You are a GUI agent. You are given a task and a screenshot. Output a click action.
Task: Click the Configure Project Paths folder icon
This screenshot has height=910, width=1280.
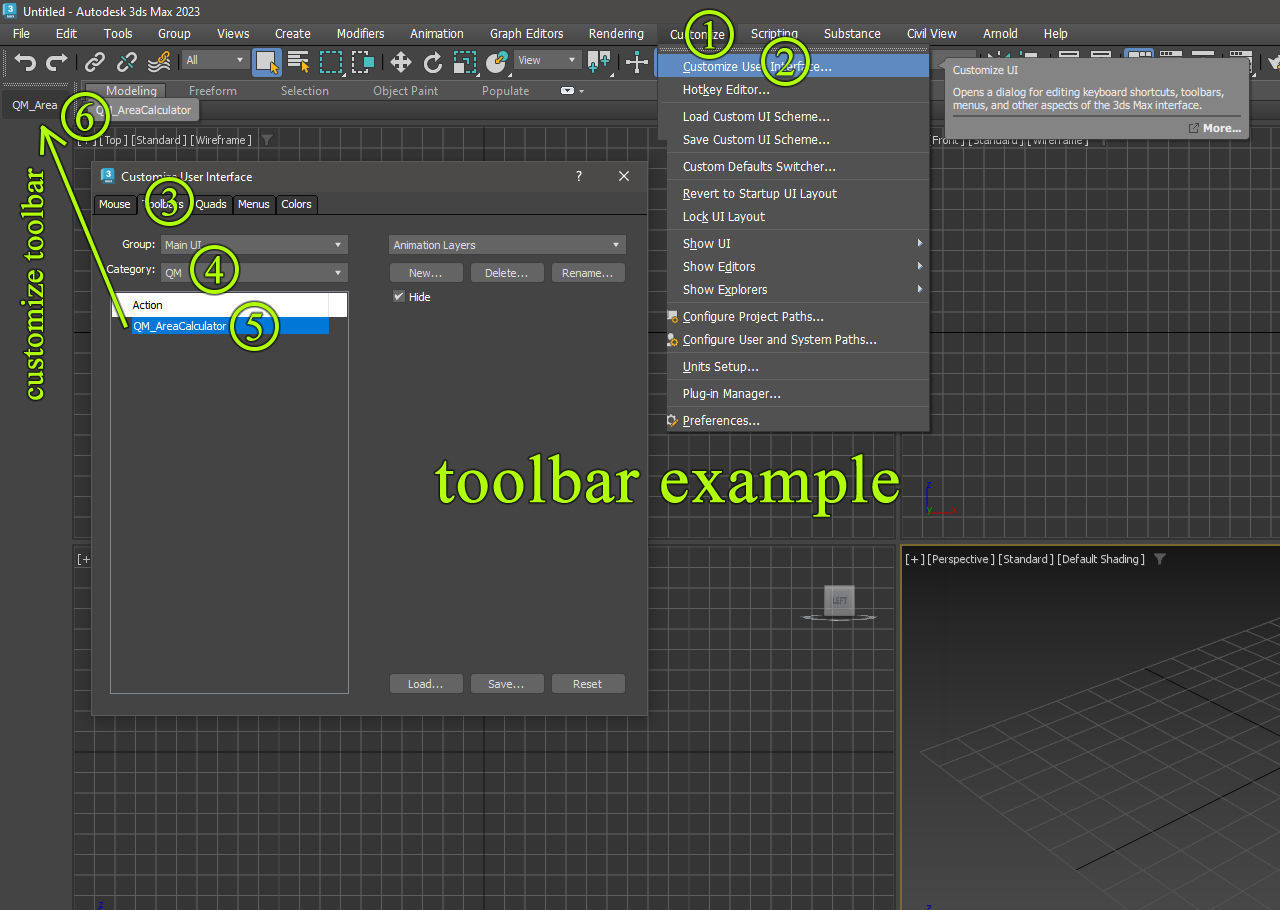click(x=673, y=317)
